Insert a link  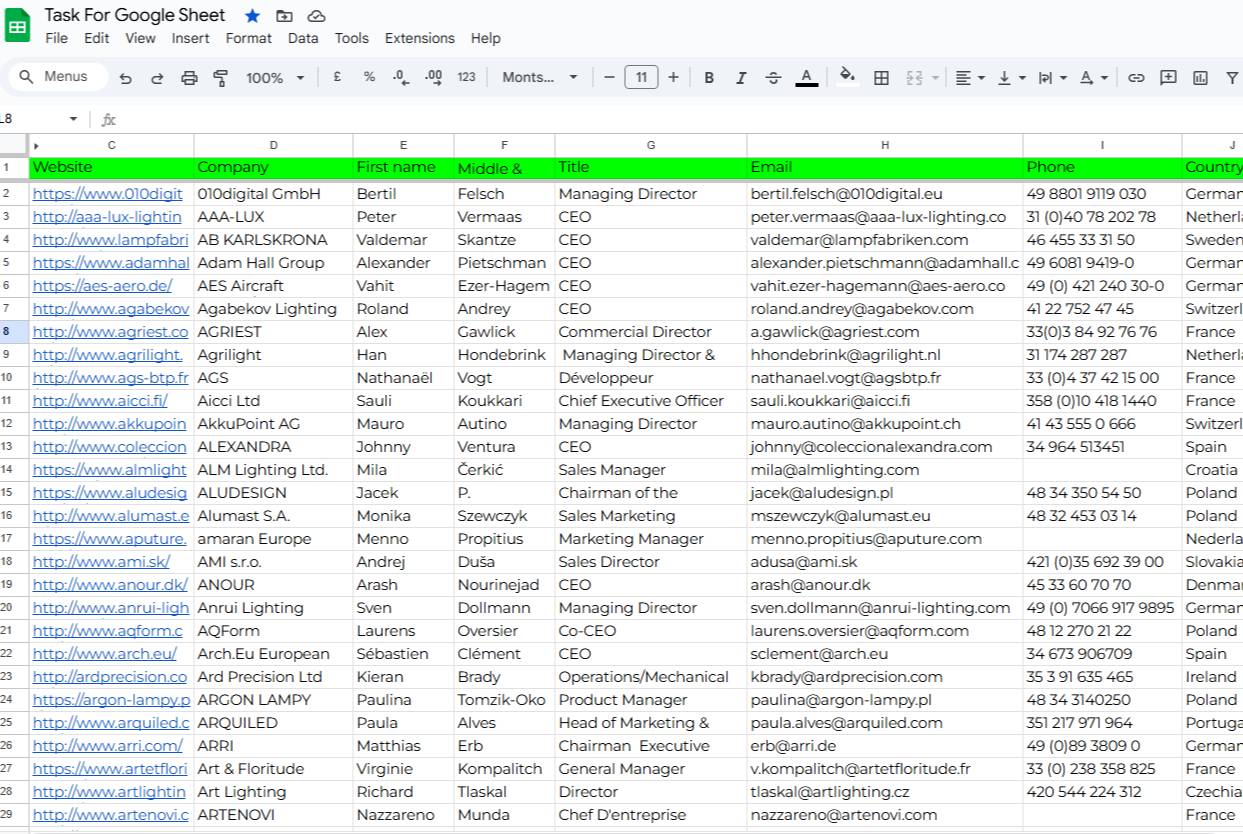coord(1136,78)
